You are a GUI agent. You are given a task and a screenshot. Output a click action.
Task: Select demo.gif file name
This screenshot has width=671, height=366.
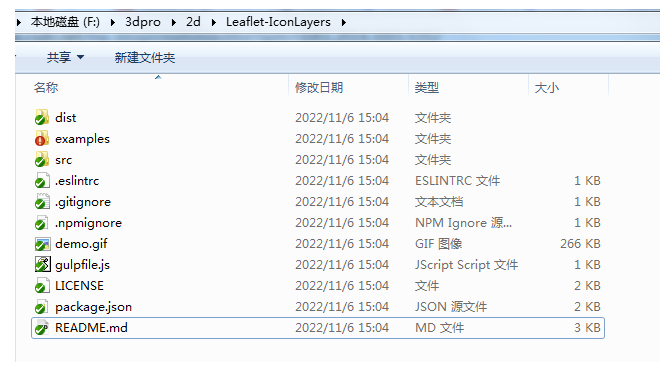coord(81,244)
